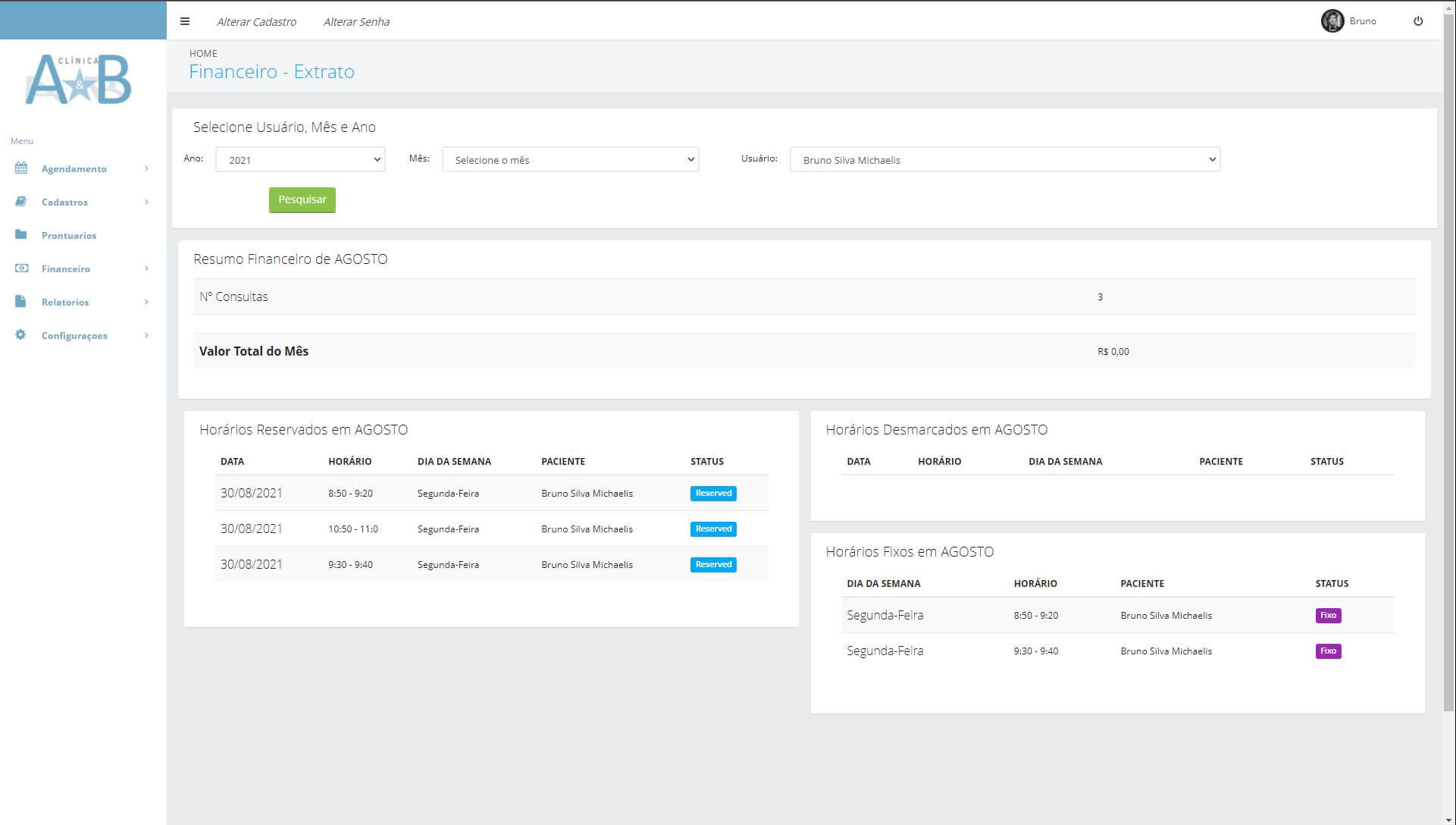The width and height of the screenshot is (1456, 825).
Task: Click the power logout icon
Action: click(x=1418, y=21)
